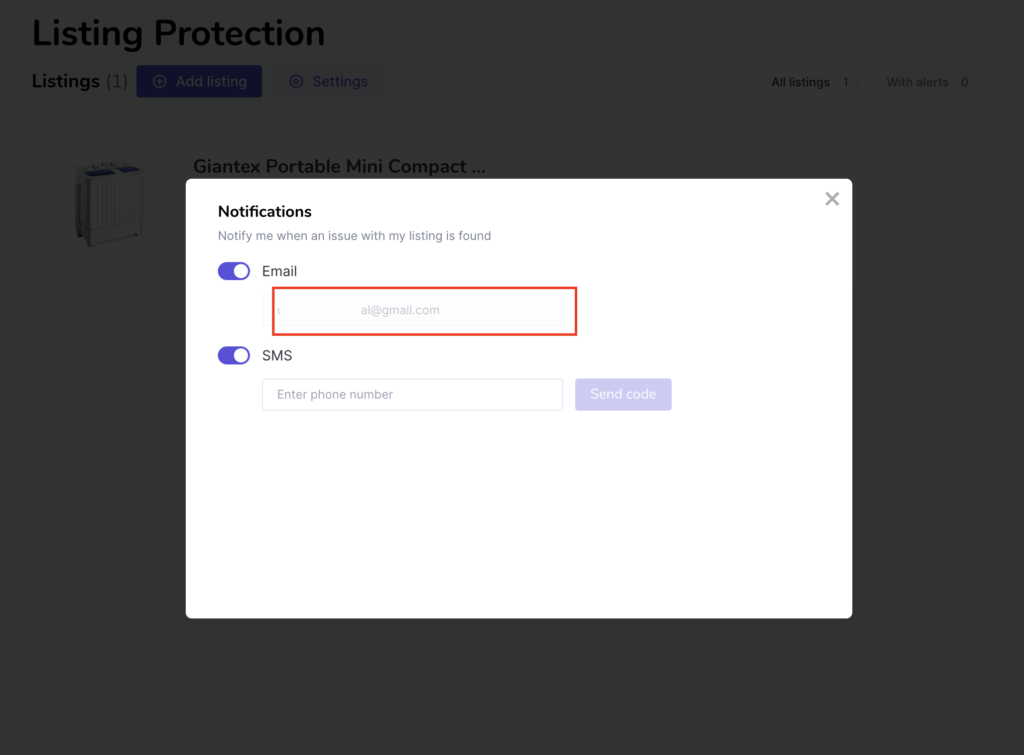Click the plus icon in Add listing

159,82
